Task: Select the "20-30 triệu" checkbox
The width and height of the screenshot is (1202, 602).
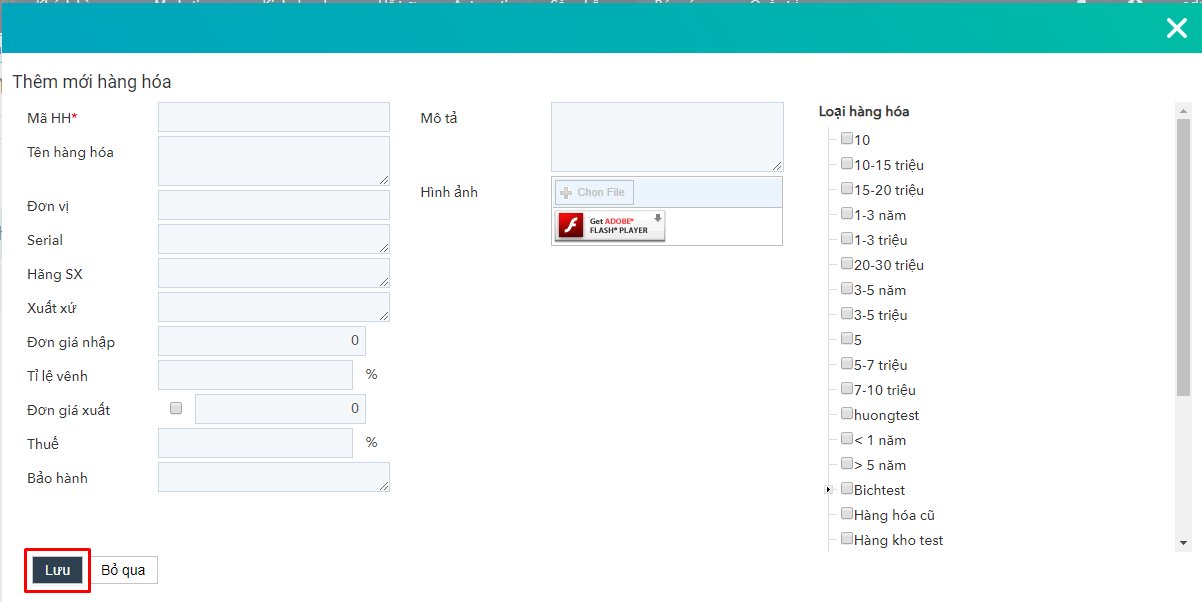Action: click(x=847, y=264)
